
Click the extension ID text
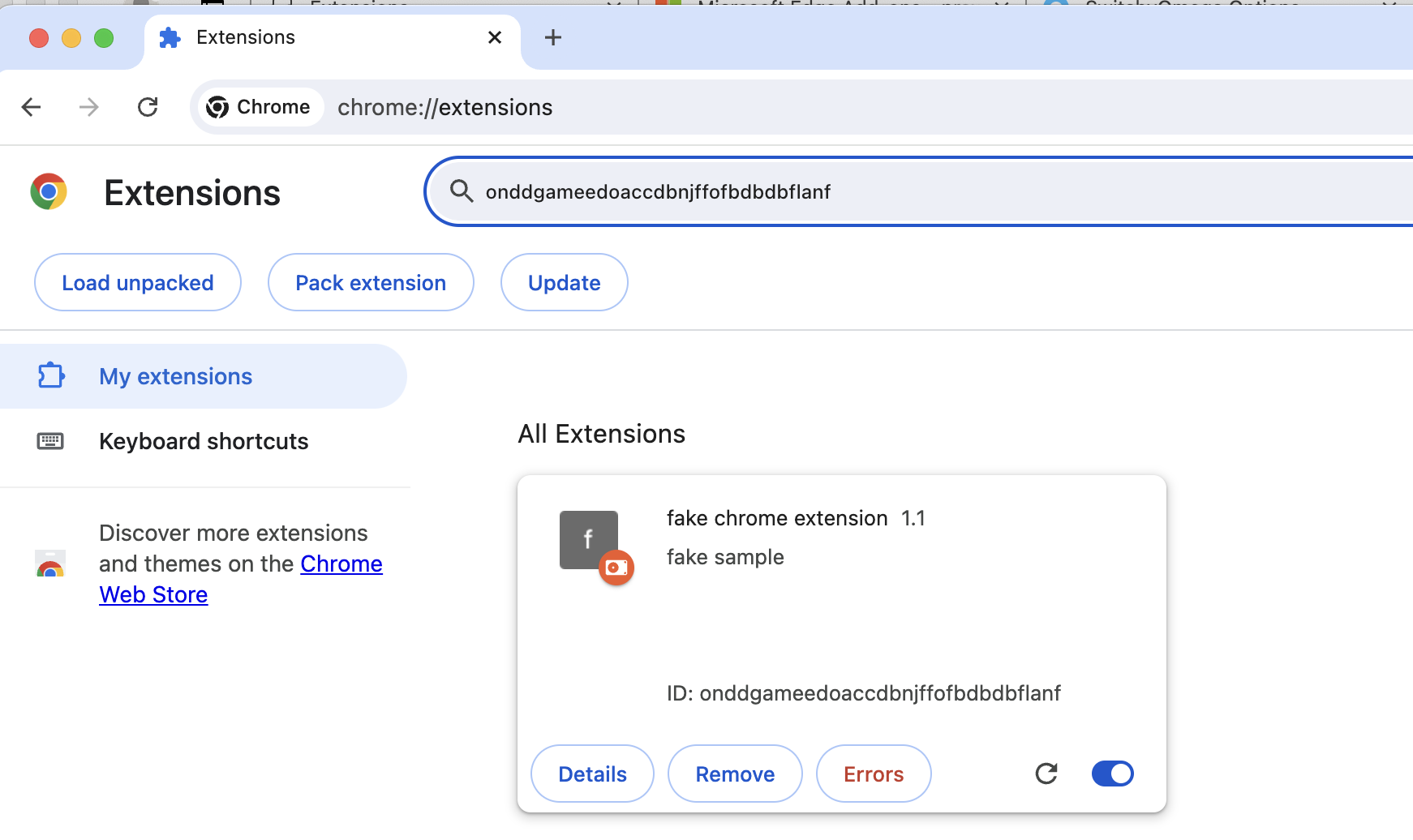tap(864, 693)
